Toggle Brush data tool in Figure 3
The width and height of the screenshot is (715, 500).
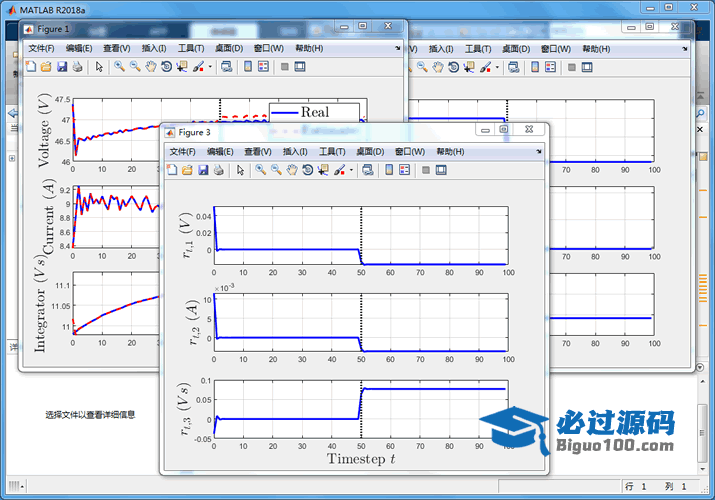(x=340, y=170)
